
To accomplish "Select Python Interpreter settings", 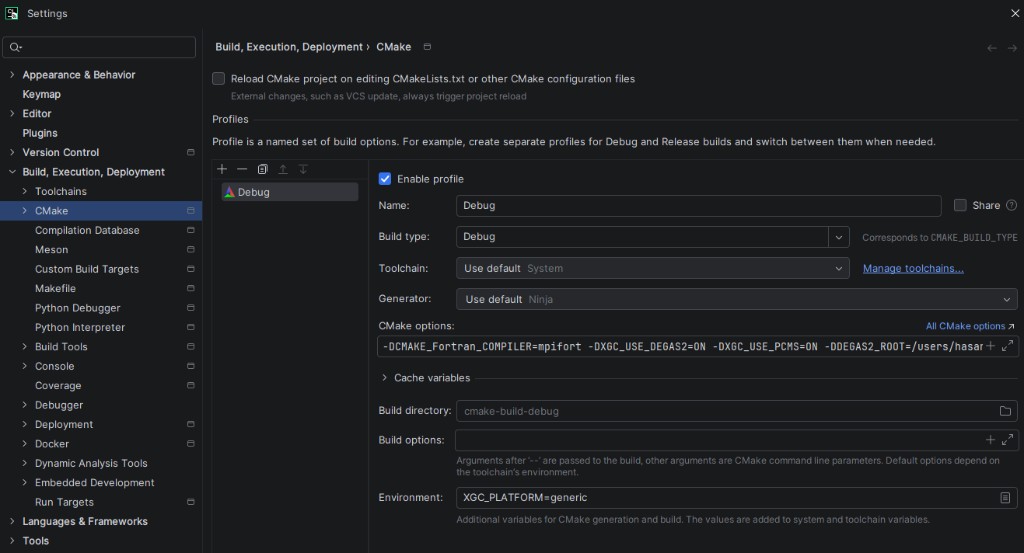I will 80,327.
